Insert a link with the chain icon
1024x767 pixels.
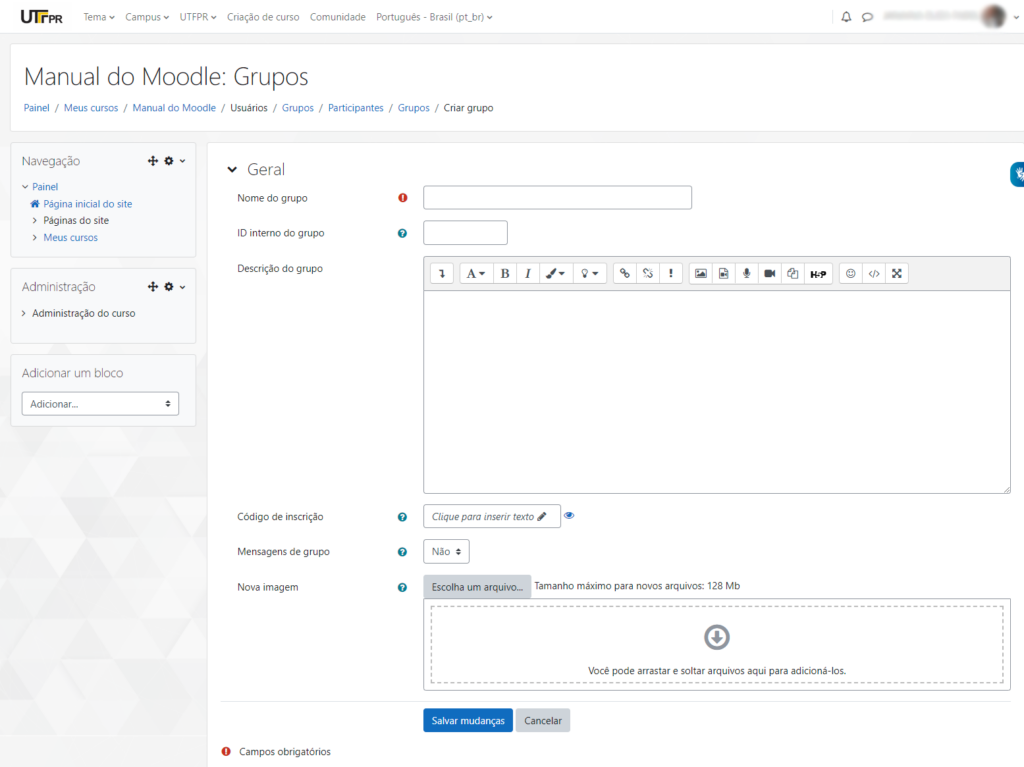[x=625, y=274]
